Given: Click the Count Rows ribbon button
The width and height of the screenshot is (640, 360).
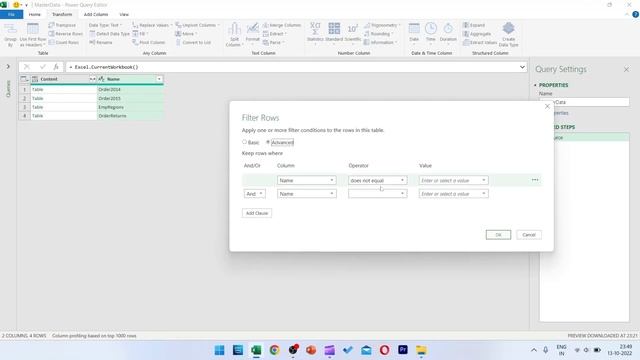Looking at the screenshot, I should (64, 42).
